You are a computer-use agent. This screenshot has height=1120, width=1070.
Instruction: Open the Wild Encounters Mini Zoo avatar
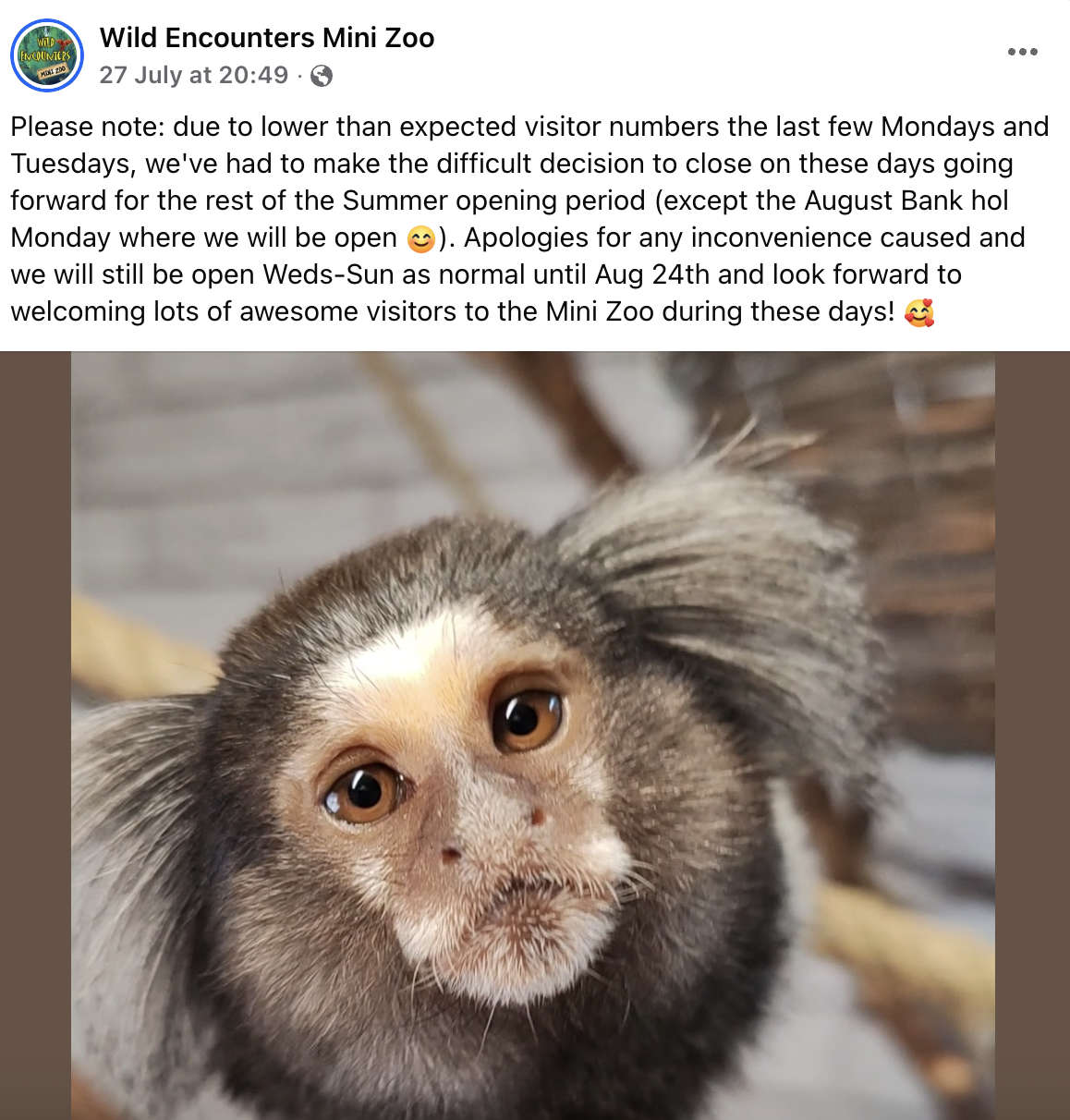(x=47, y=55)
